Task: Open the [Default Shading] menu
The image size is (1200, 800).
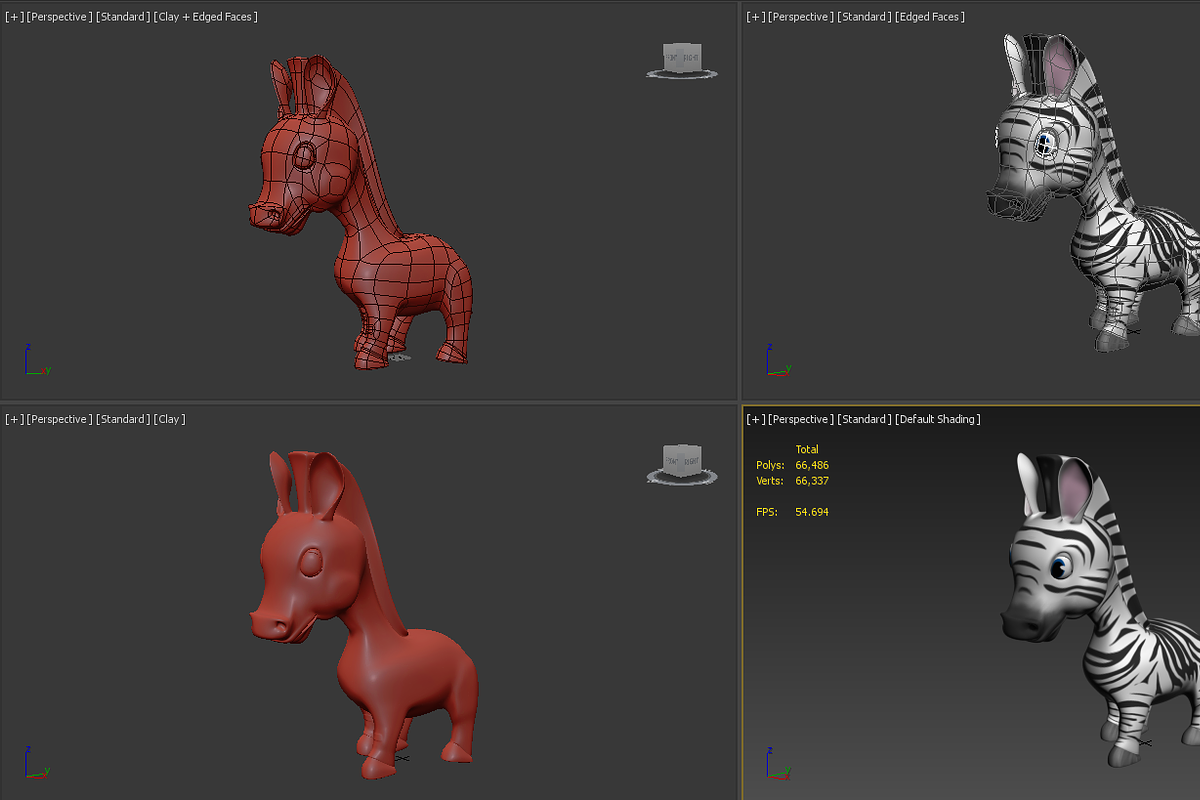Action: point(939,419)
